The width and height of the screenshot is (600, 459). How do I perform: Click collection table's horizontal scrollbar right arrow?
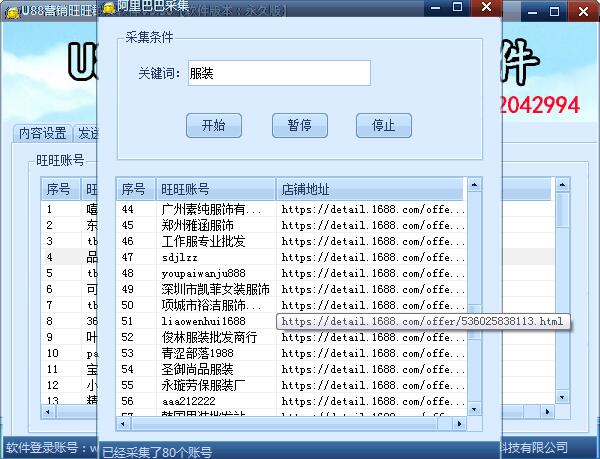coord(460,423)
